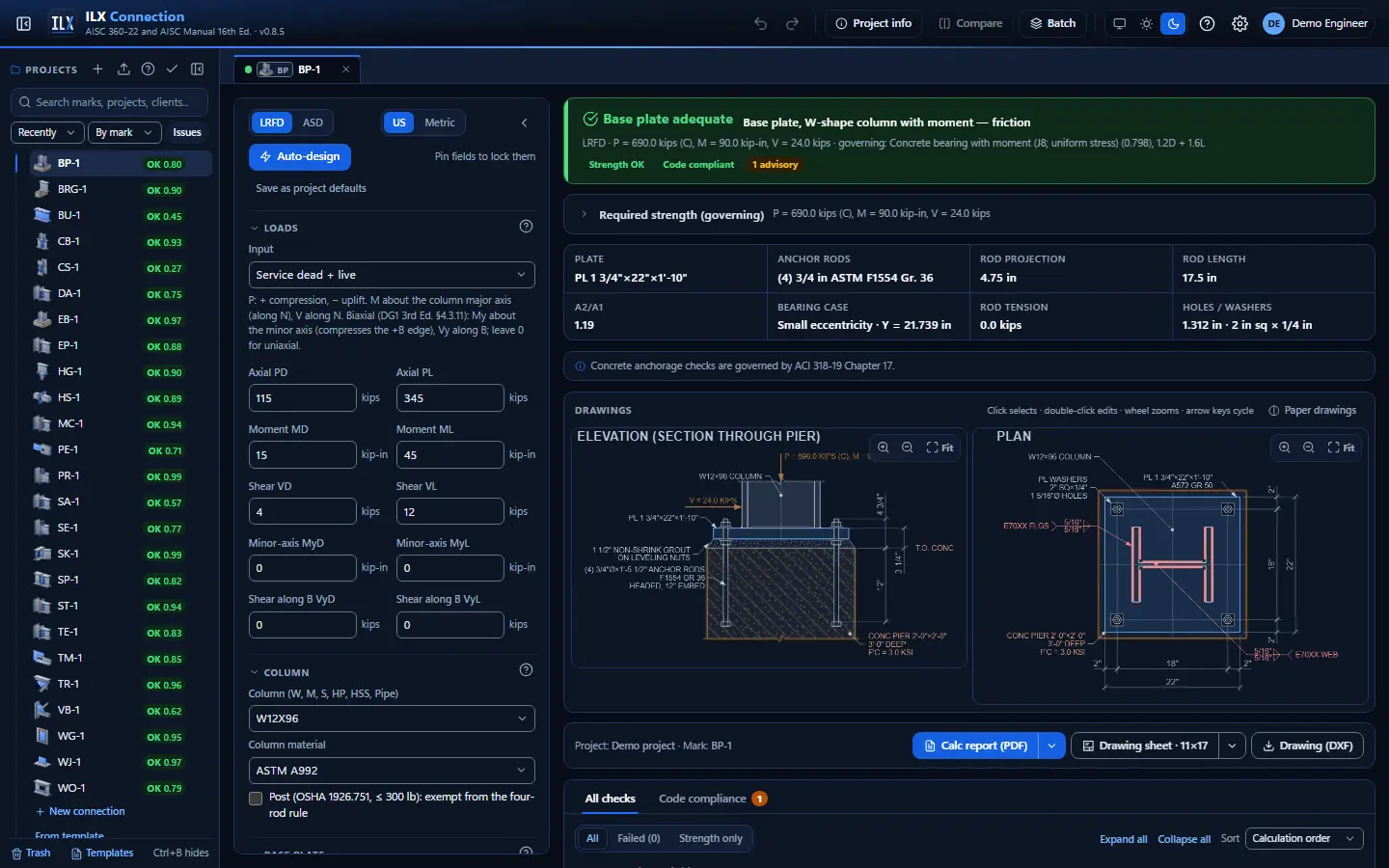Click the redo arrow in the header

[793, 23]
